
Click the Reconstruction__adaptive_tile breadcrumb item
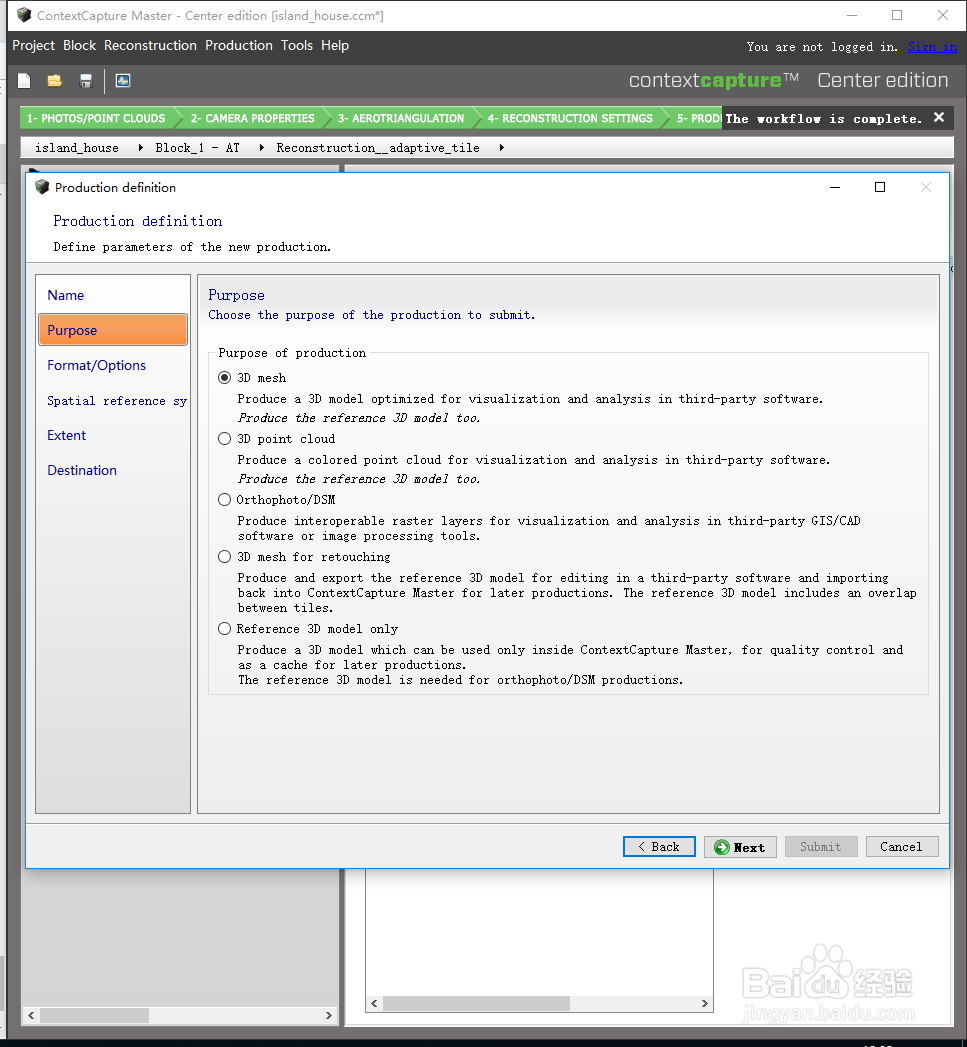click(378, 148)
